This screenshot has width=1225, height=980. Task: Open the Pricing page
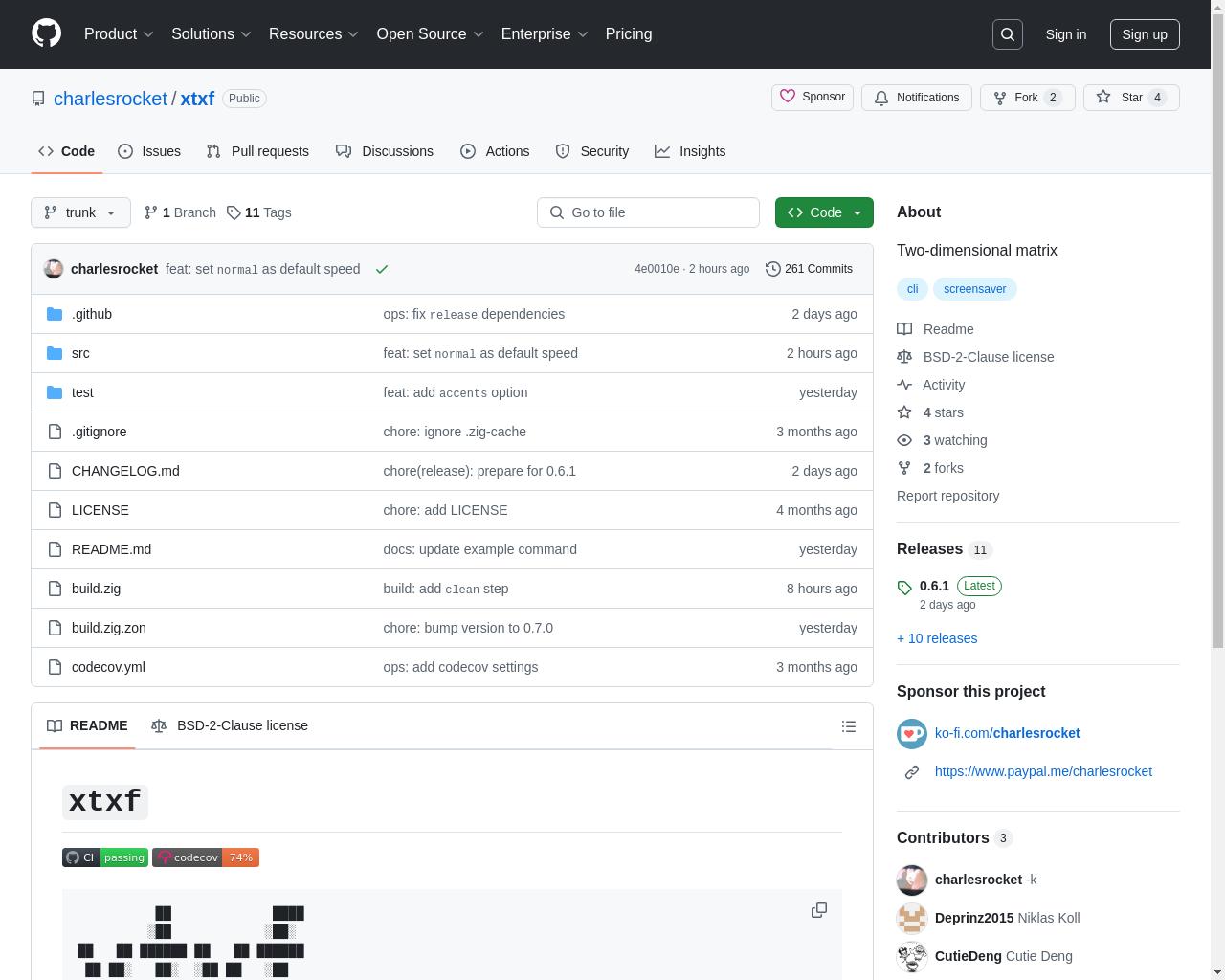pyautogui.click(x=629, y=33)
